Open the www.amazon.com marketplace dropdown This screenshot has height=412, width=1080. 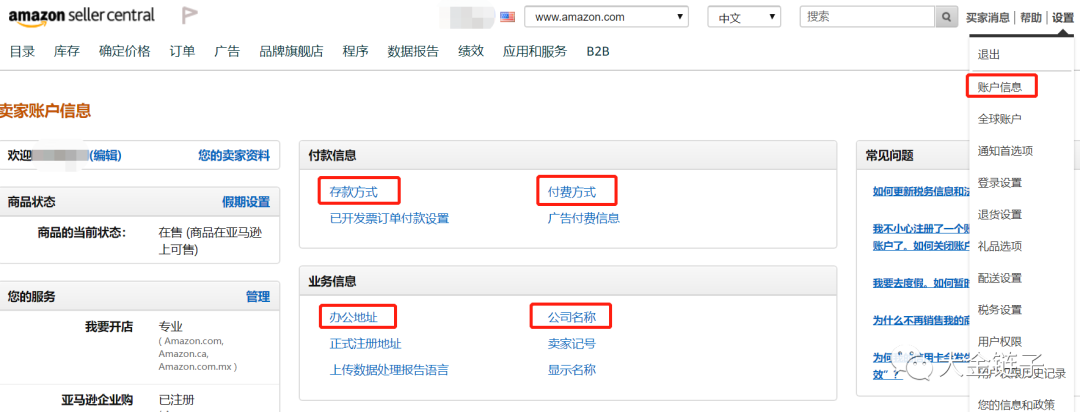click(607, 17)
